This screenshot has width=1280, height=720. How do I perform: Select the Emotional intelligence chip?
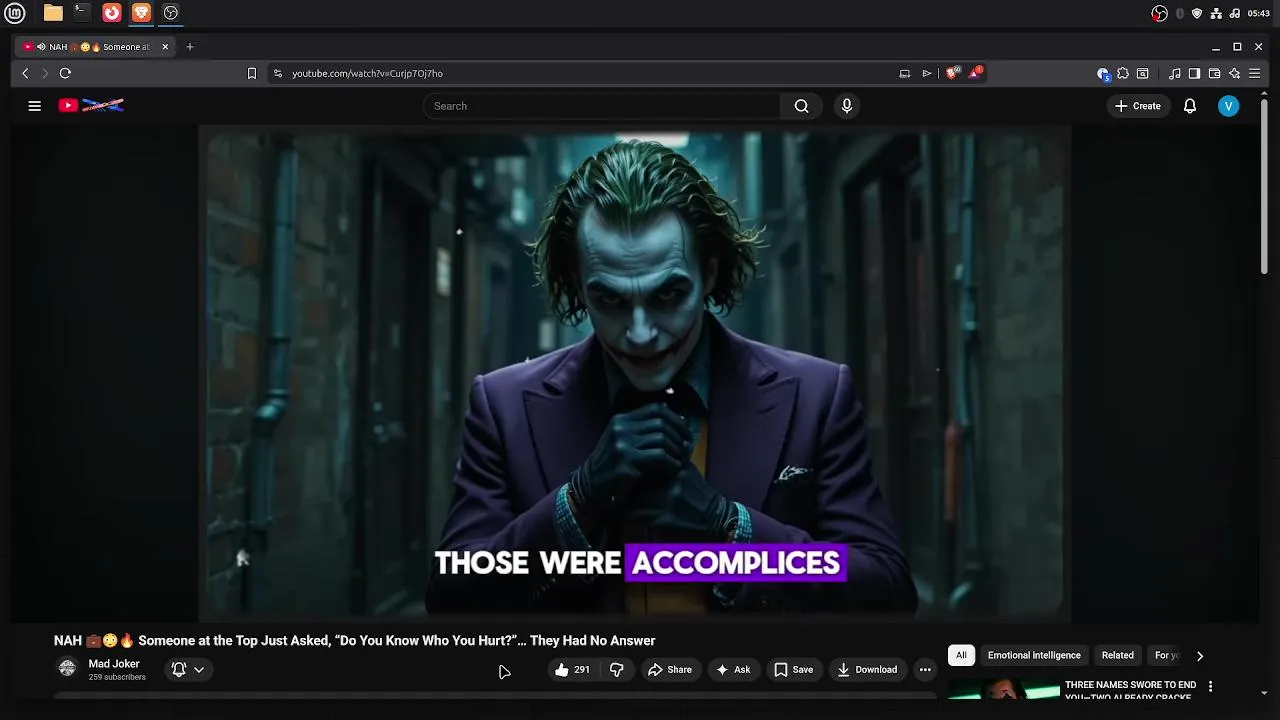pyautogui.click(x=1034, y=655)
